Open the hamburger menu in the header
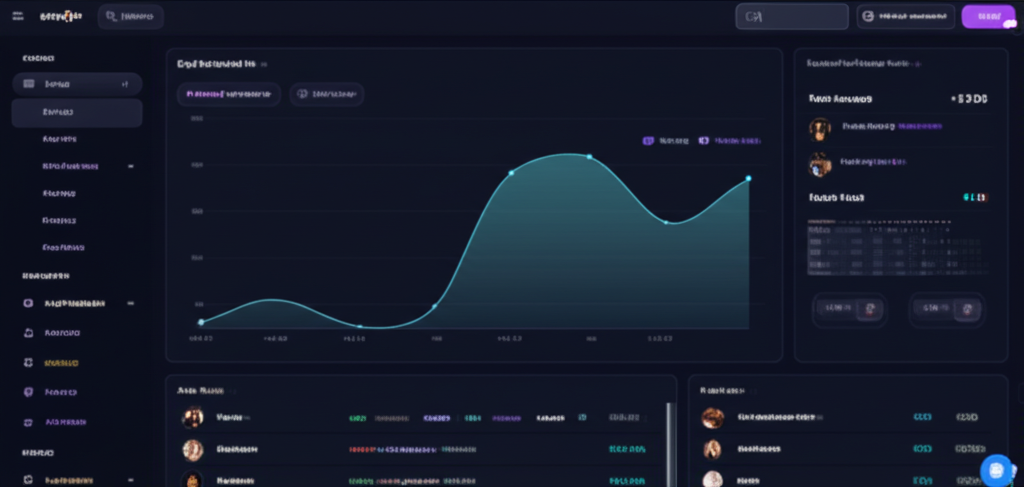 tap(17, 17)
